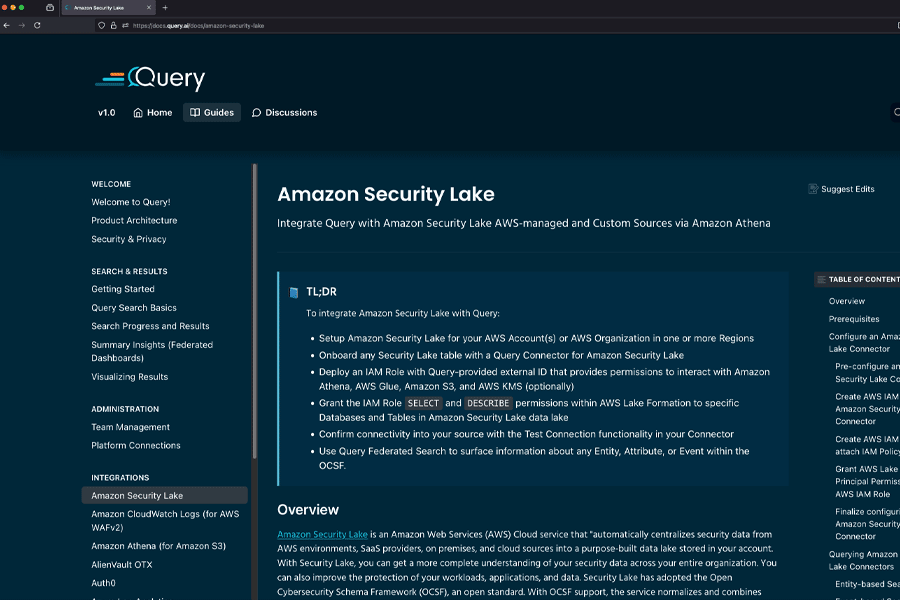The width and height of the screenshot is (900, 600).
Task: Select Team Management in sidebar
Action: coord(130,427)
